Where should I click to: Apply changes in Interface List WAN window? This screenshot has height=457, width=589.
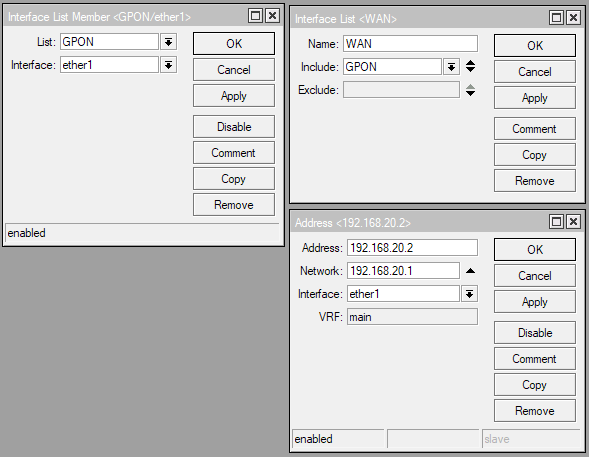point(535,98)
